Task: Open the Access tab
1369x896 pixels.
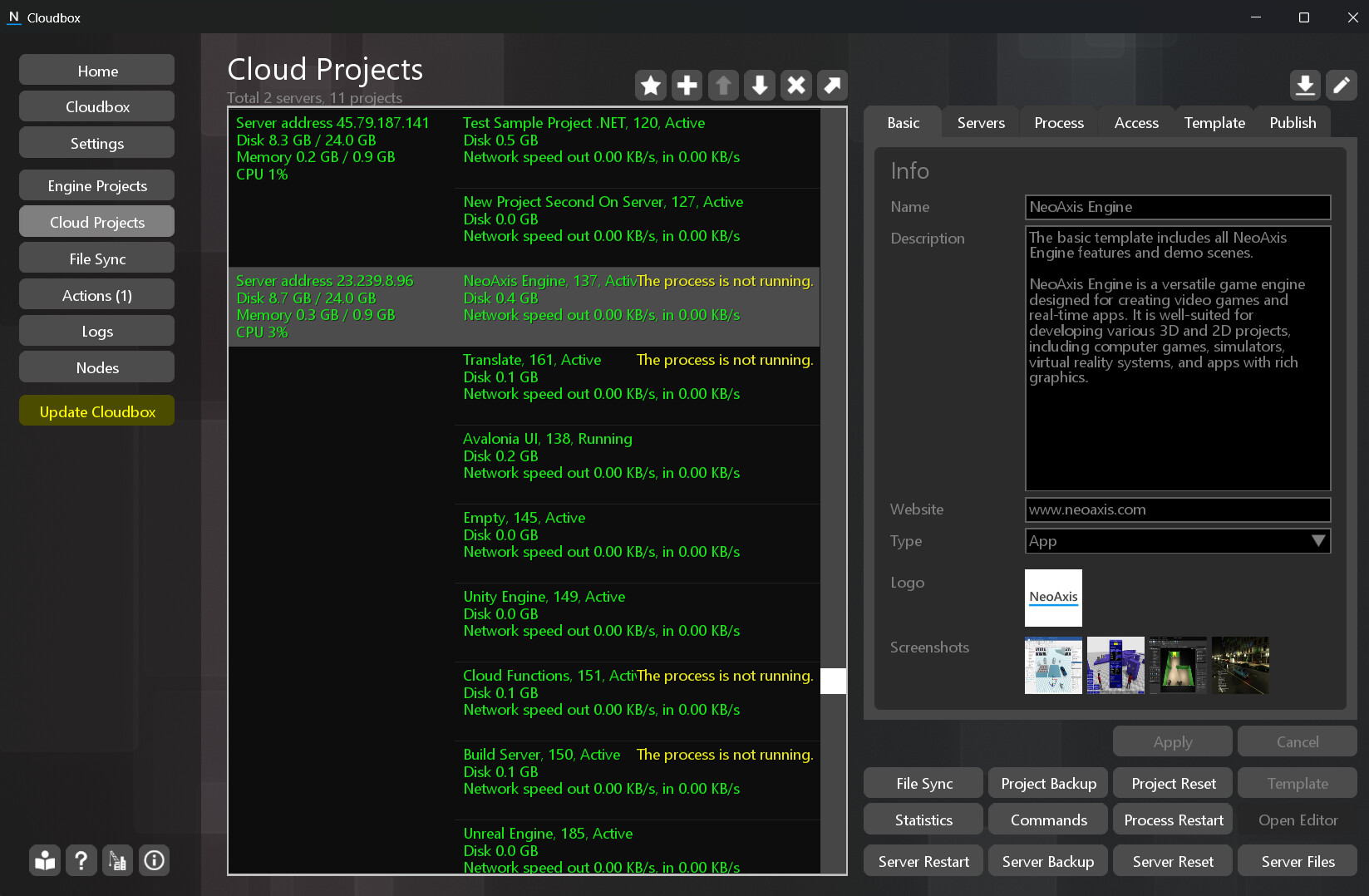Action: [x=1136, y=122]
